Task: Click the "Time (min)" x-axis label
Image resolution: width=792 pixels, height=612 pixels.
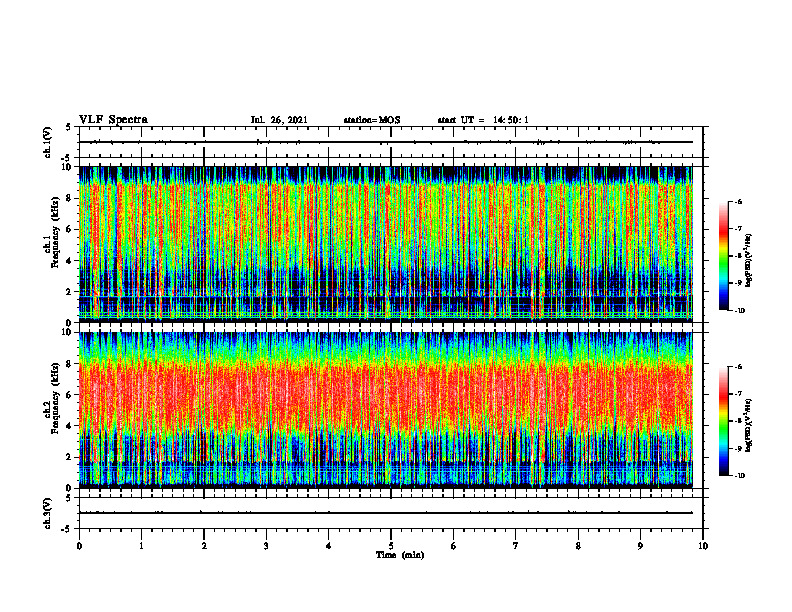Action: (400, 555)
